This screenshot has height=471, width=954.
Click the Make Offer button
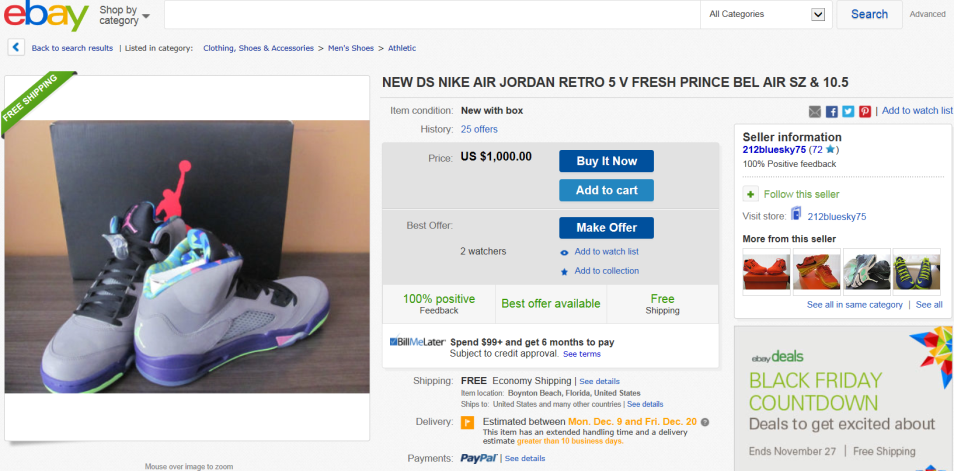click(x=606, y=228)
